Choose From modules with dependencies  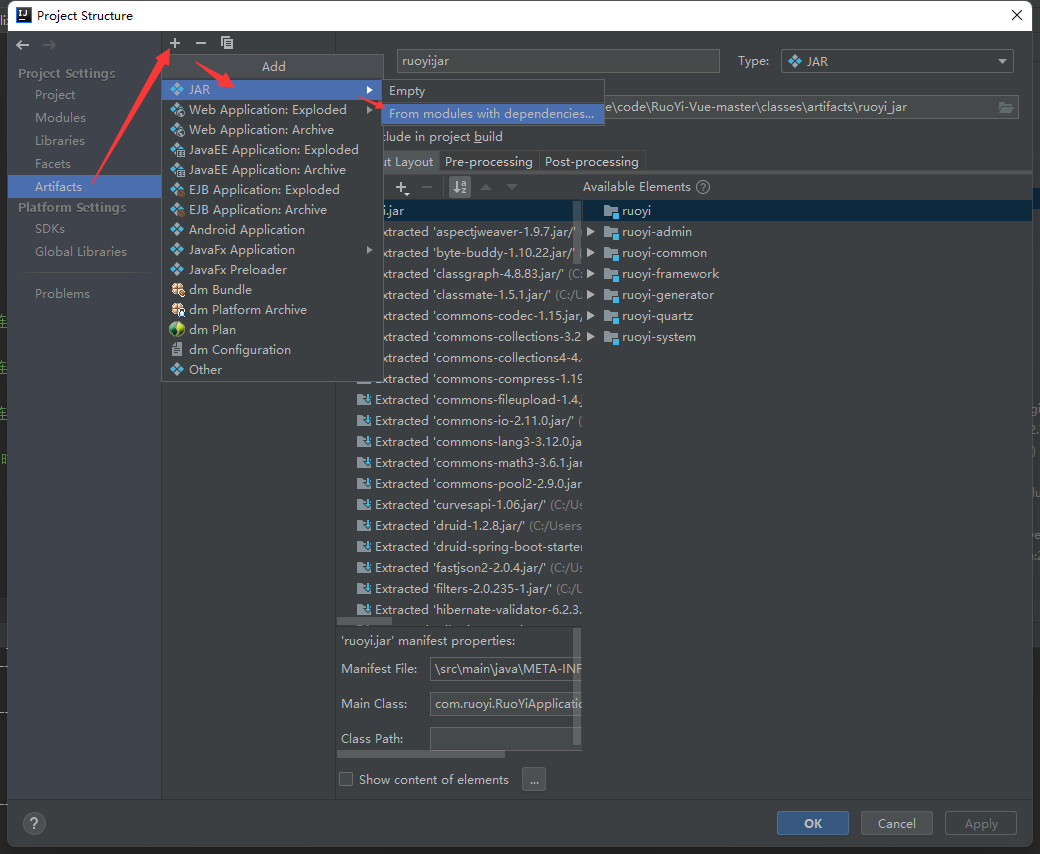(x=492, y=114)
